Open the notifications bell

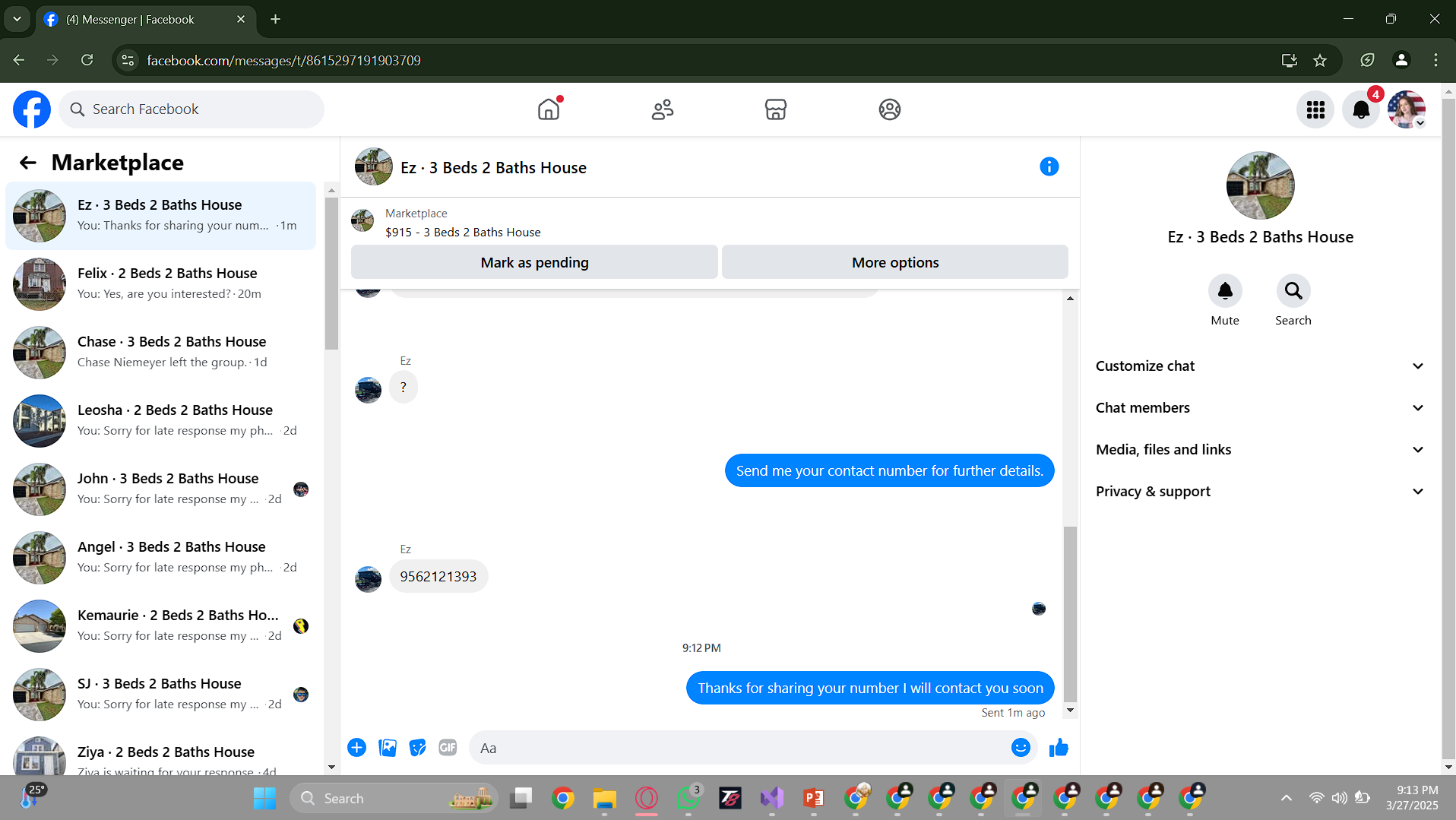(x=1361, y=109)
